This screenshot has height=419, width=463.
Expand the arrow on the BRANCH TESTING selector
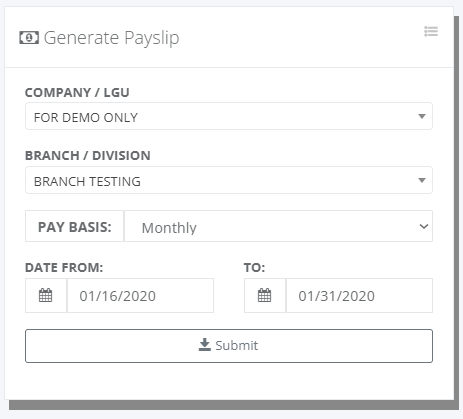click(422, 180)
